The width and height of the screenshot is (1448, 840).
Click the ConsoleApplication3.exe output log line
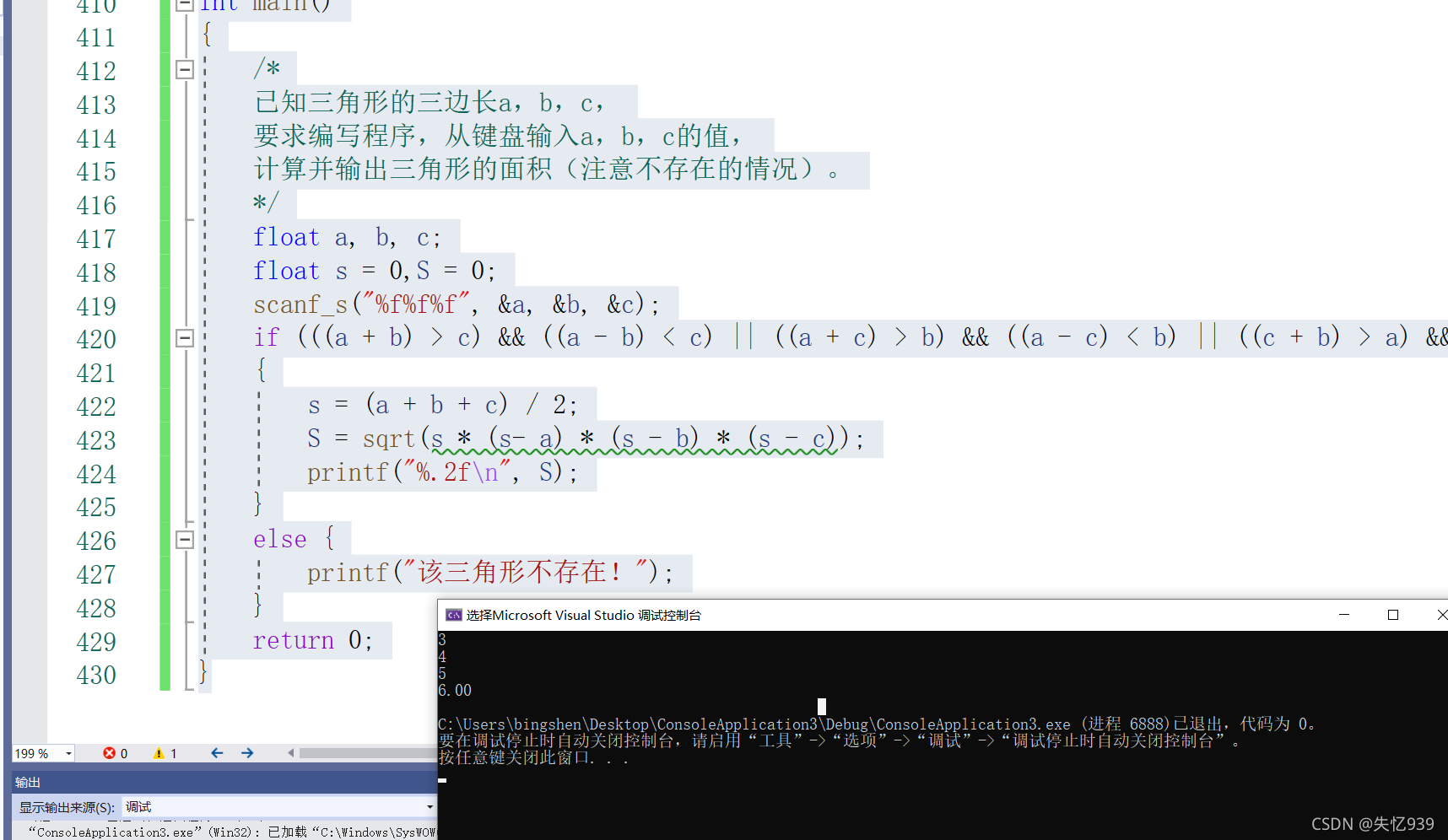click(232, 832)
